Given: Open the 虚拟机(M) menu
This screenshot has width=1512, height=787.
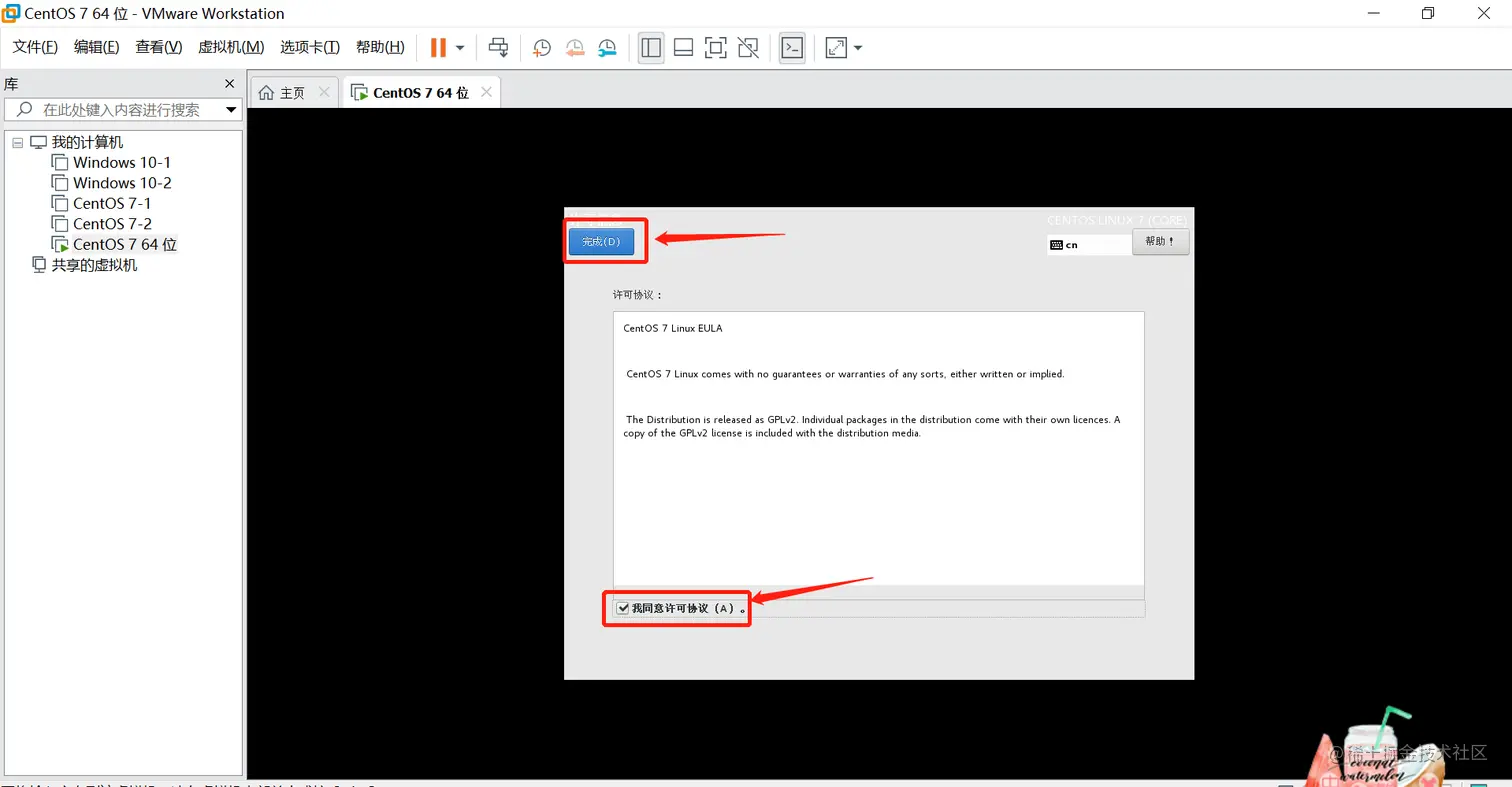Looking at the screenshot, I should coord(231,47).
